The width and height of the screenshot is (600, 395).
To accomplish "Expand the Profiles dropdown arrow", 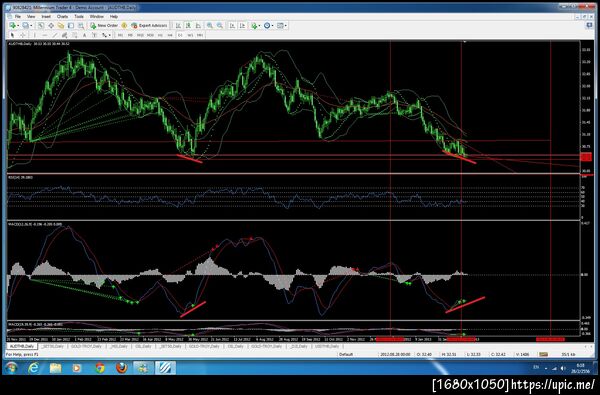I will [x=31, y=26].
